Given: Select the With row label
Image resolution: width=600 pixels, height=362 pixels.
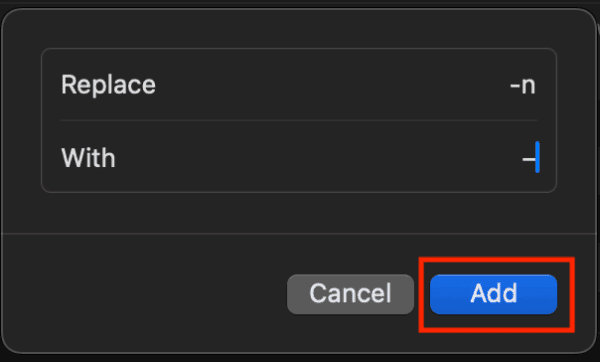Looking at the screenshot, I should (x=88, y=157).
